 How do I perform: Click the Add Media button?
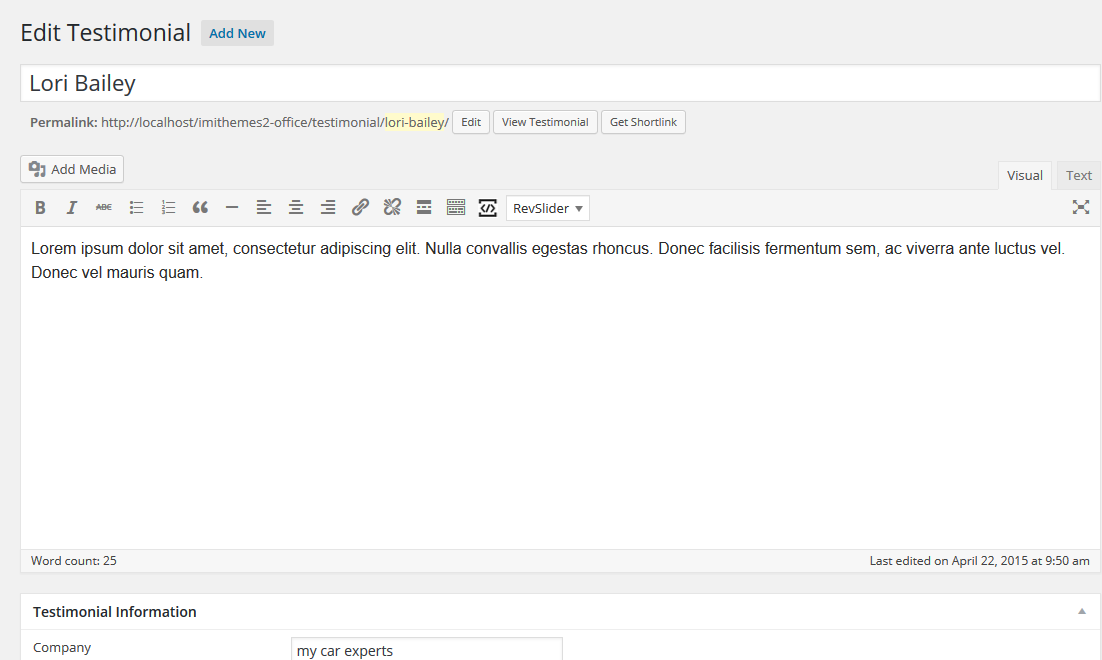point(72,169)
